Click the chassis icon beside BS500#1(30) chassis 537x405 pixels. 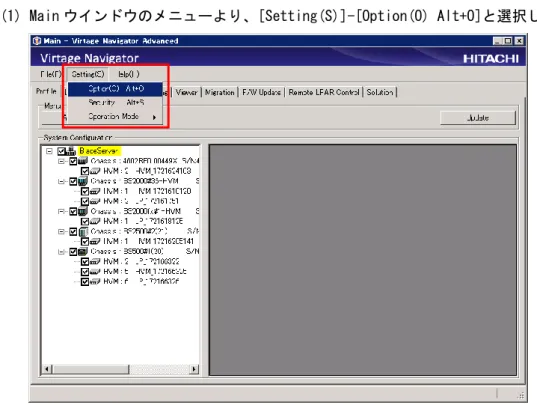coord(83,252)
